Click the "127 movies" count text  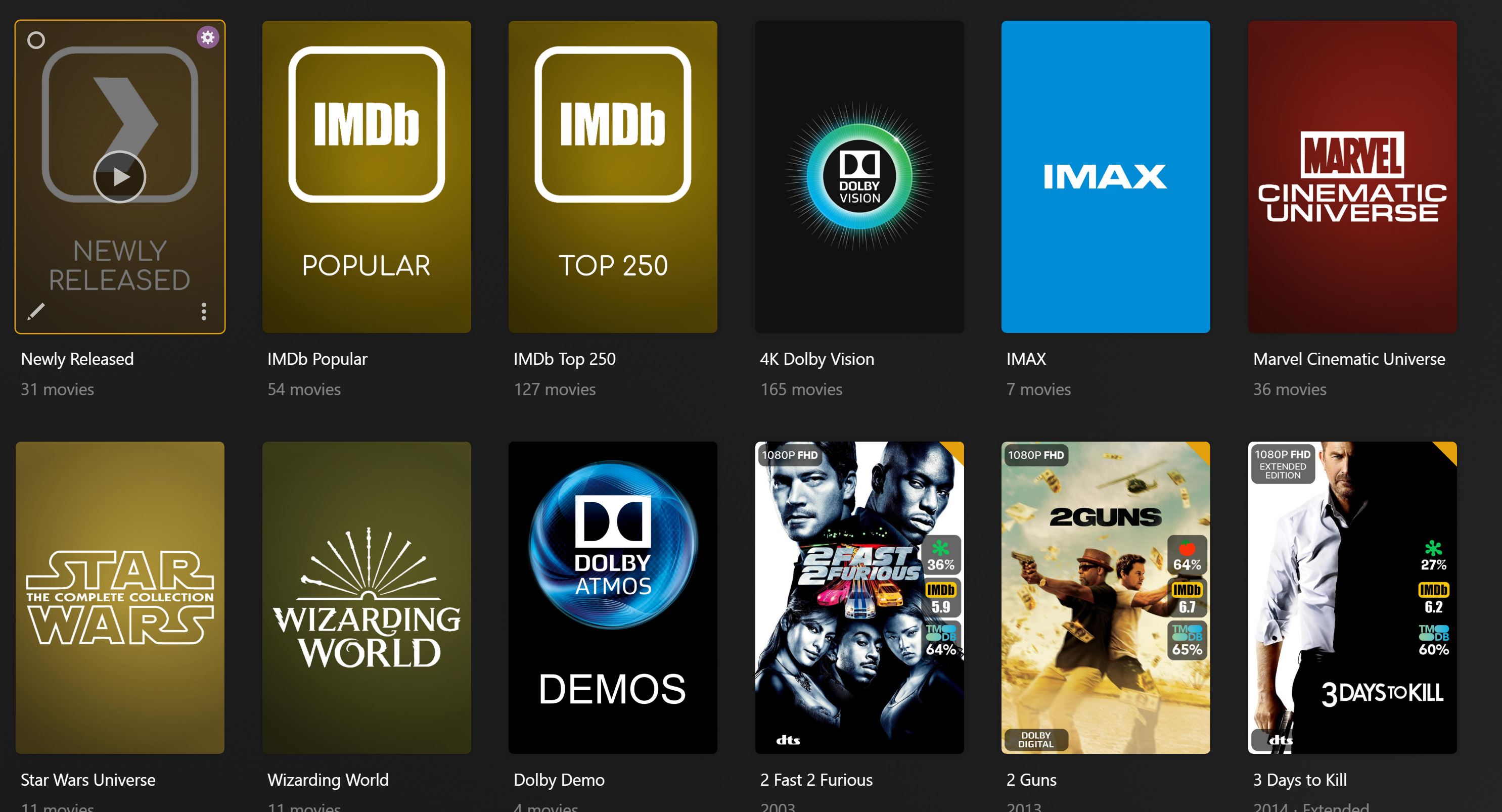555,390
